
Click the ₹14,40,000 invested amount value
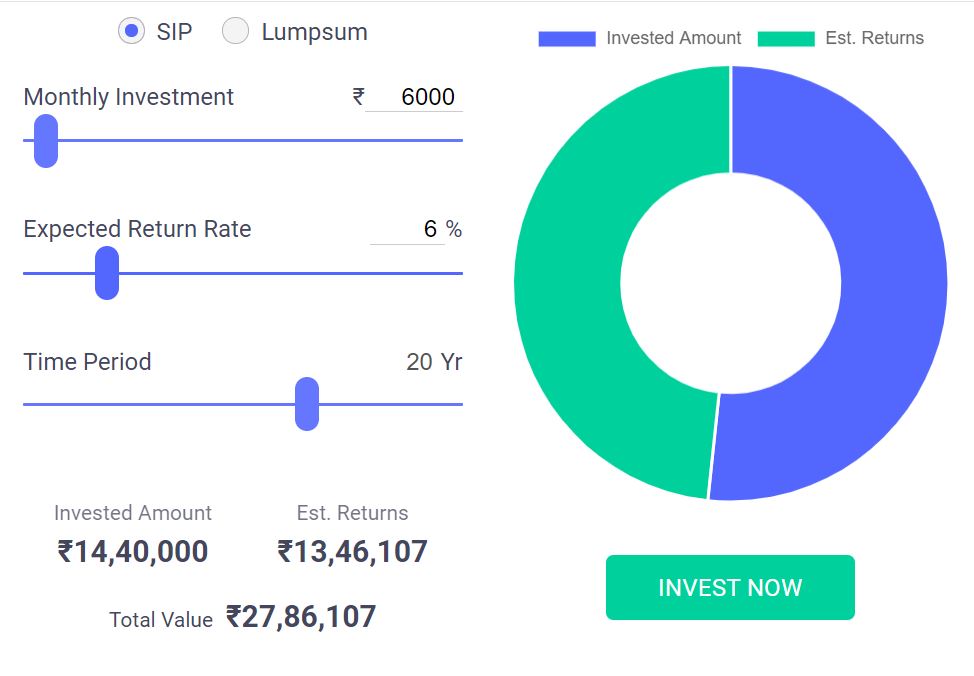[133, 552]
